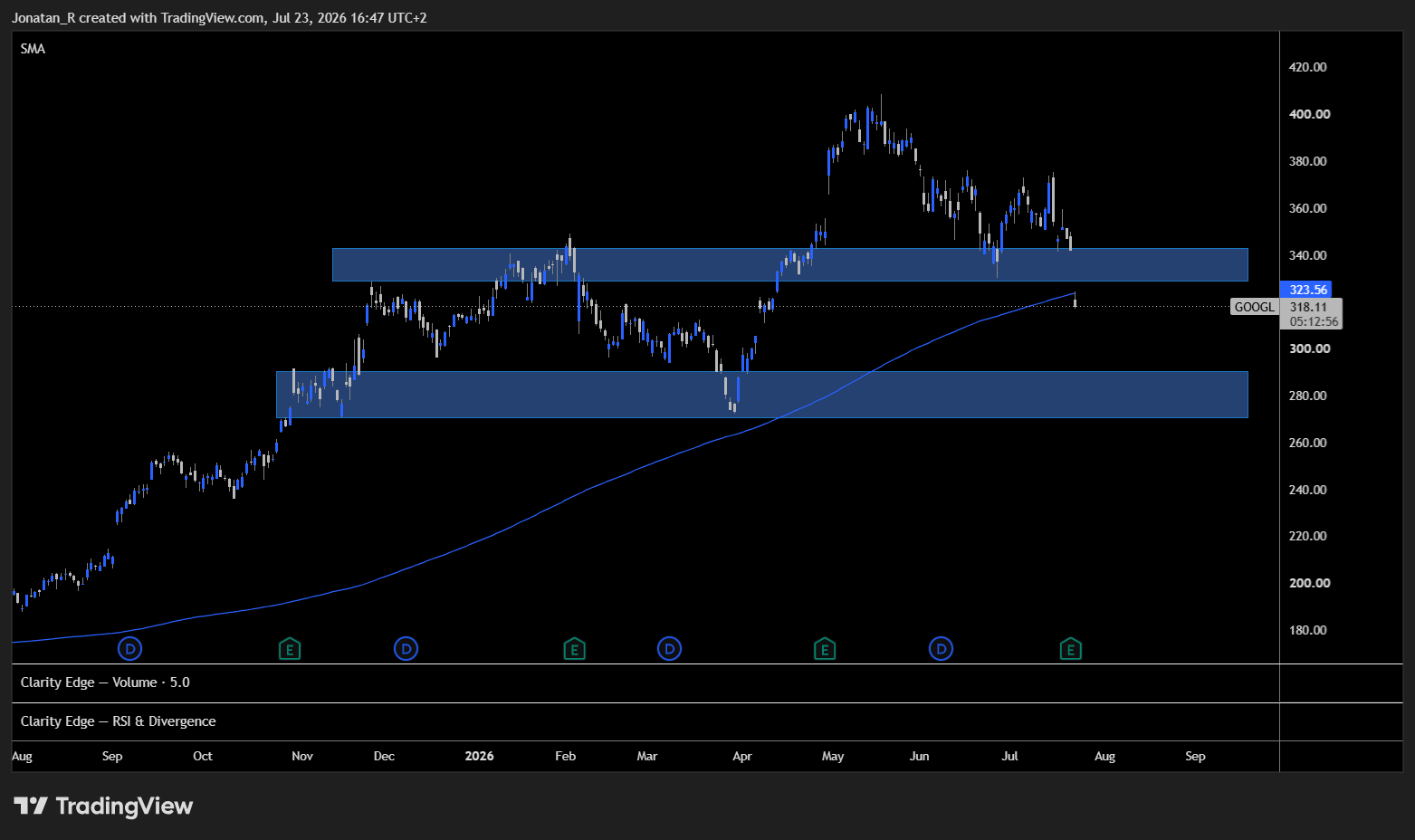Viewport: 1415px width, 840px height.
Task: Select the dividend D marker near Jun
Action: click(941, 649)
